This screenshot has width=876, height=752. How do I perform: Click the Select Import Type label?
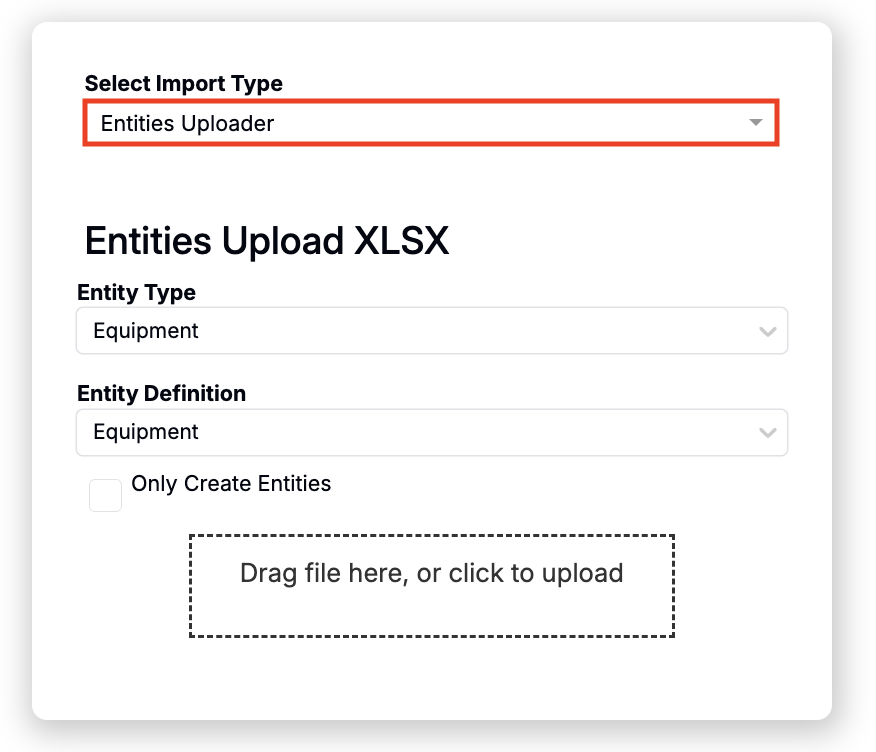[183, 84]
